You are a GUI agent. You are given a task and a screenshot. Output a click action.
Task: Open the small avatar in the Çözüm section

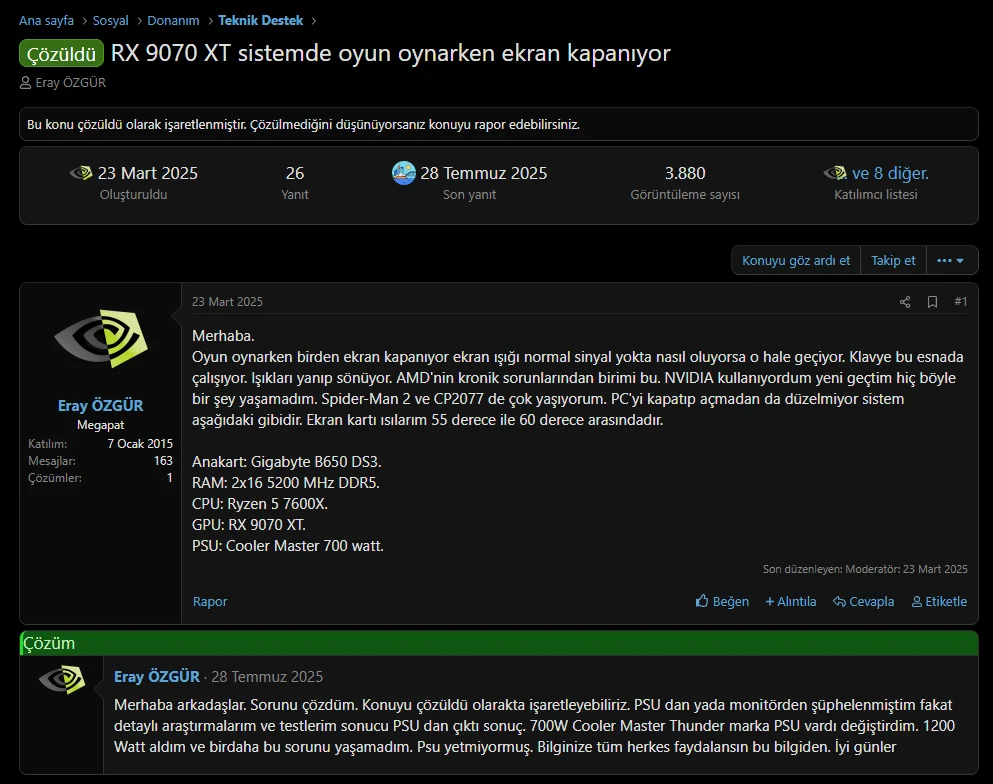(61, 680)
